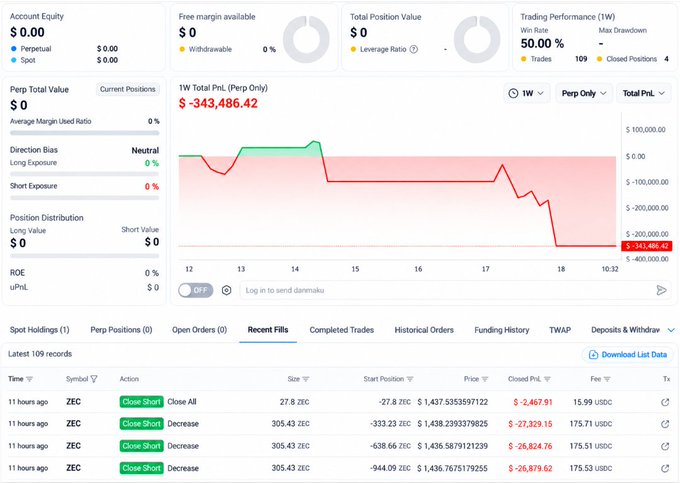
Task: Click the Total Position Value donut chart
Action: click(x=477, y=39)
